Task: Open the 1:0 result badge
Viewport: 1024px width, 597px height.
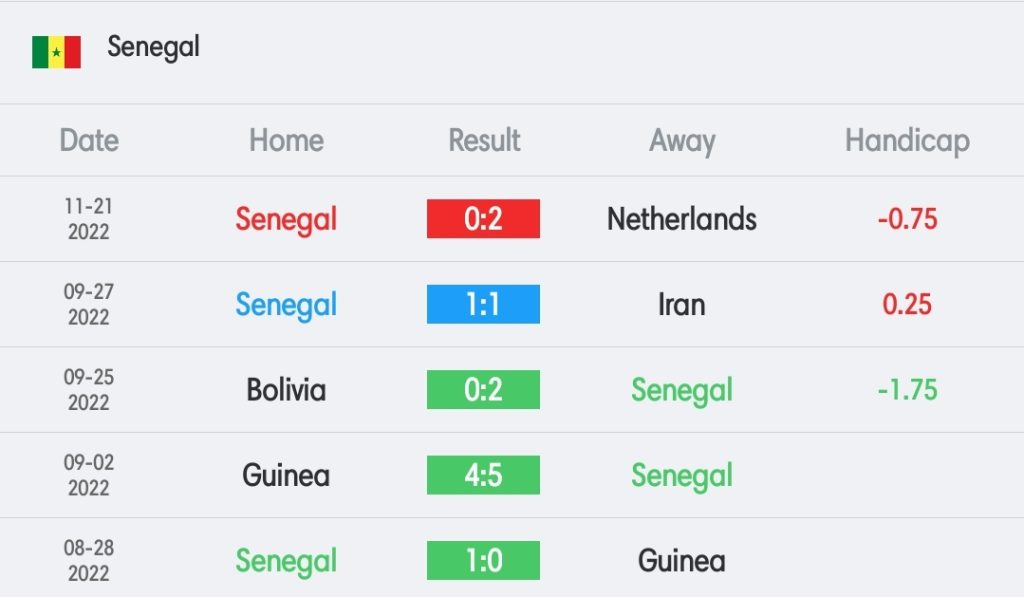Action: [x=483, y=560]
